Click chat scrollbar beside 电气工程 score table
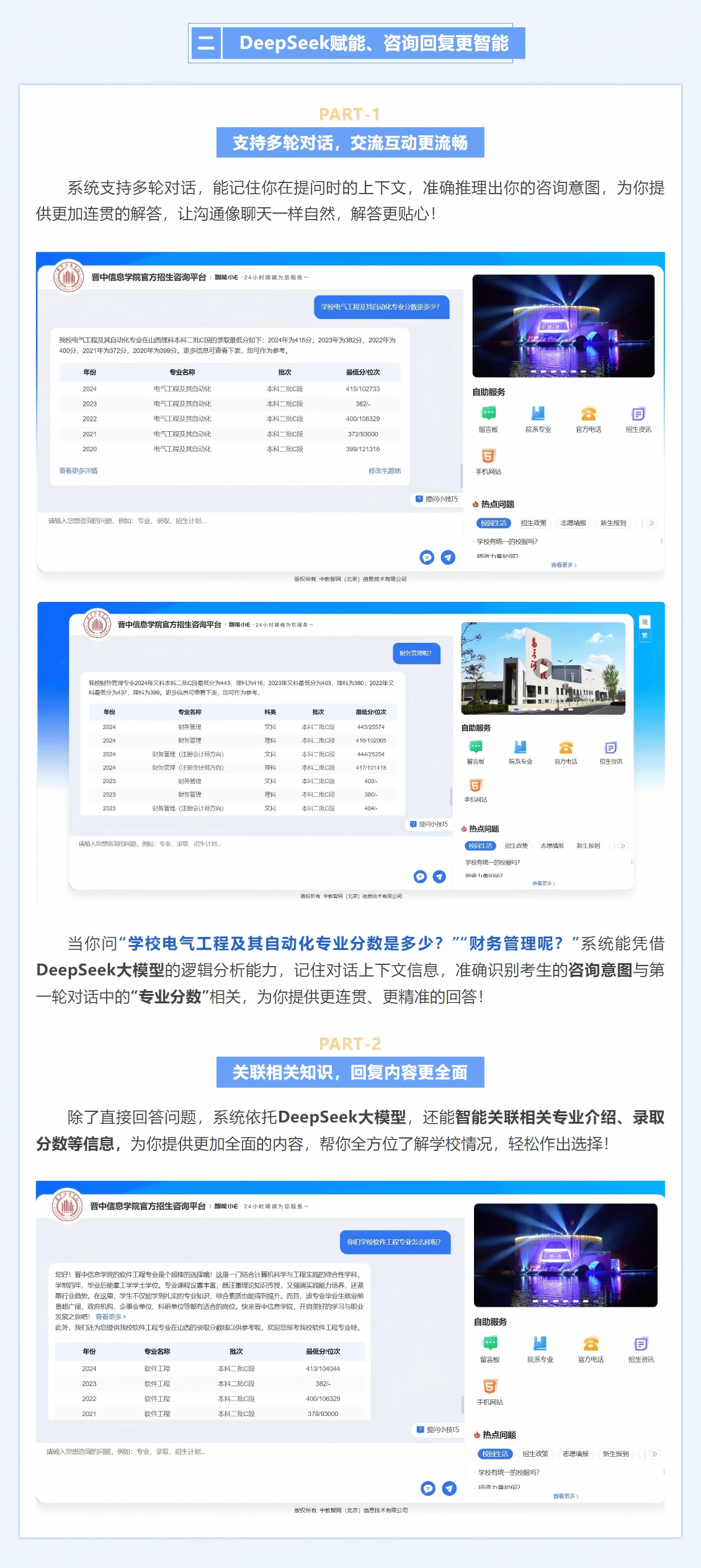This screenshot has height=1568, width=701. coord(462,475)
